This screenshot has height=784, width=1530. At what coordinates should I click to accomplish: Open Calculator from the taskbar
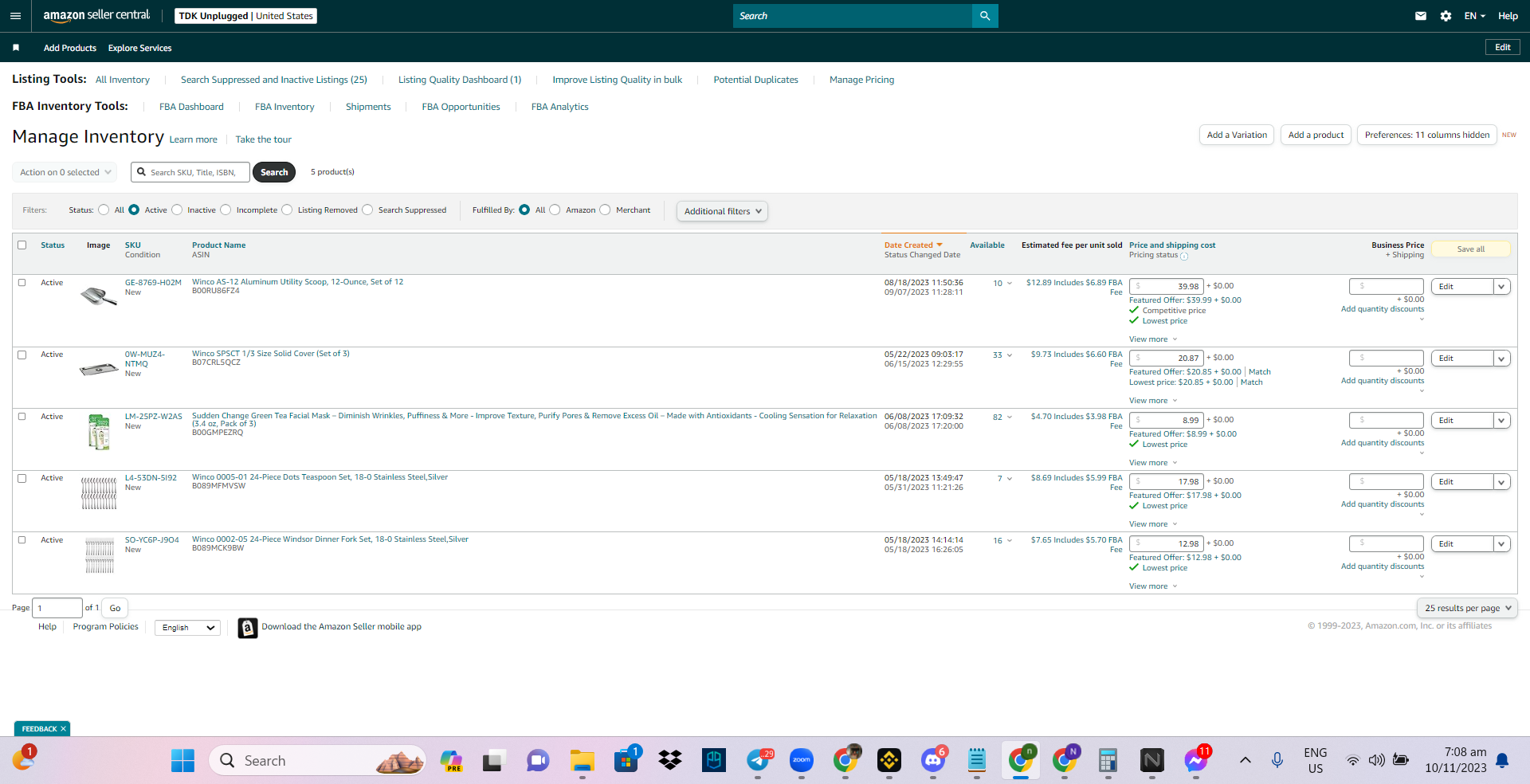[1108, 761]
